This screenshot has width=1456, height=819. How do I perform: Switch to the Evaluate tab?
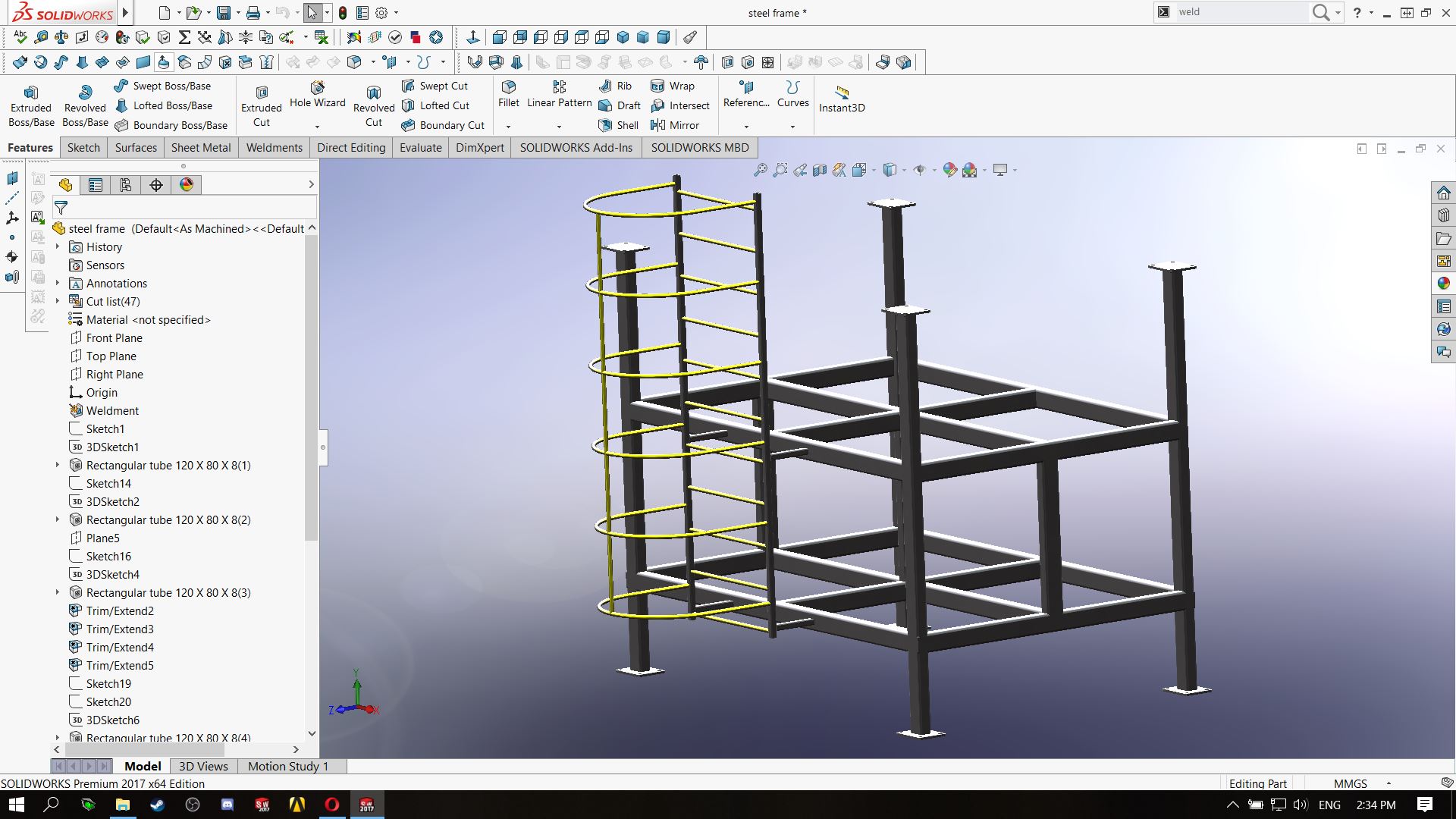pos(420,148)
